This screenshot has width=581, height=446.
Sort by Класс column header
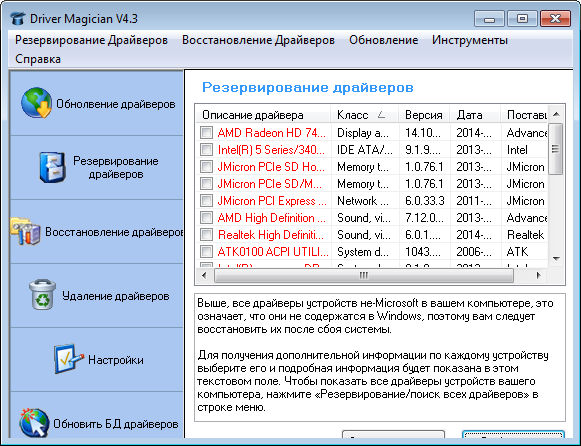click(365, 115)
